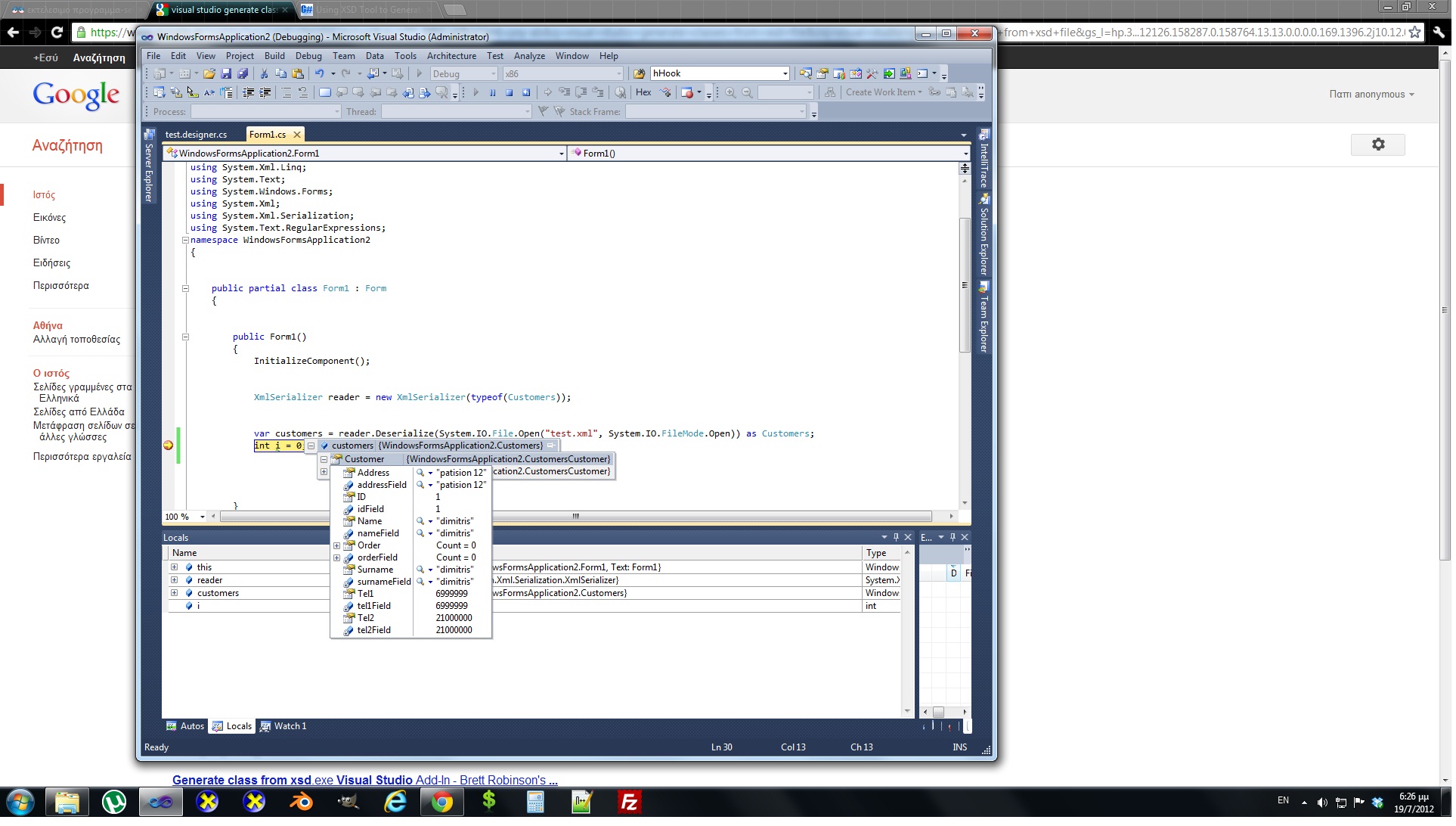Viewport: 1456px width, 826px height.
Task: Toggle Hex display in debug toolbar
Action: pos(643,92)
